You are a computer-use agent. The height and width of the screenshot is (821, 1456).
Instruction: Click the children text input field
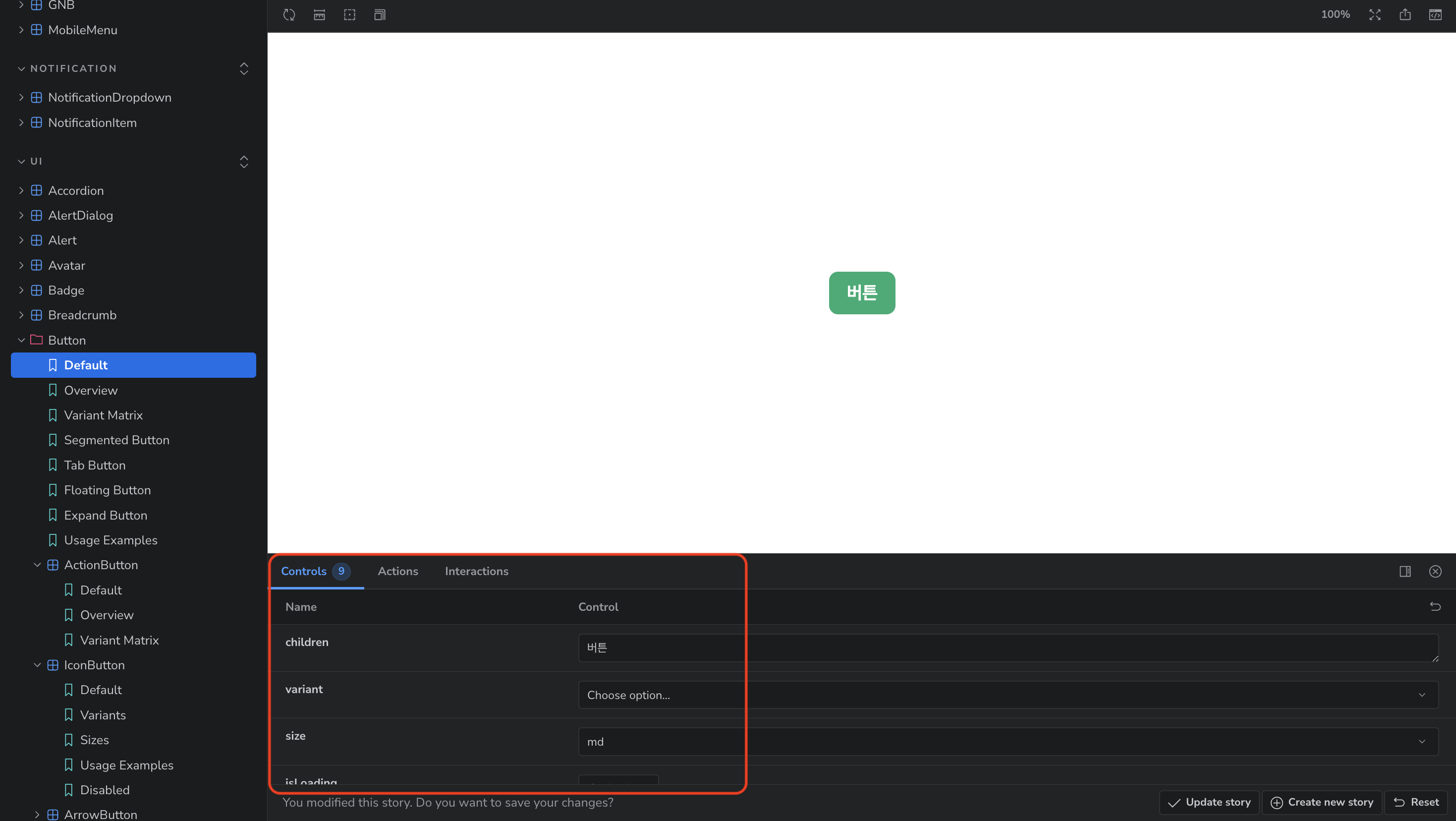pos(1008,647)
